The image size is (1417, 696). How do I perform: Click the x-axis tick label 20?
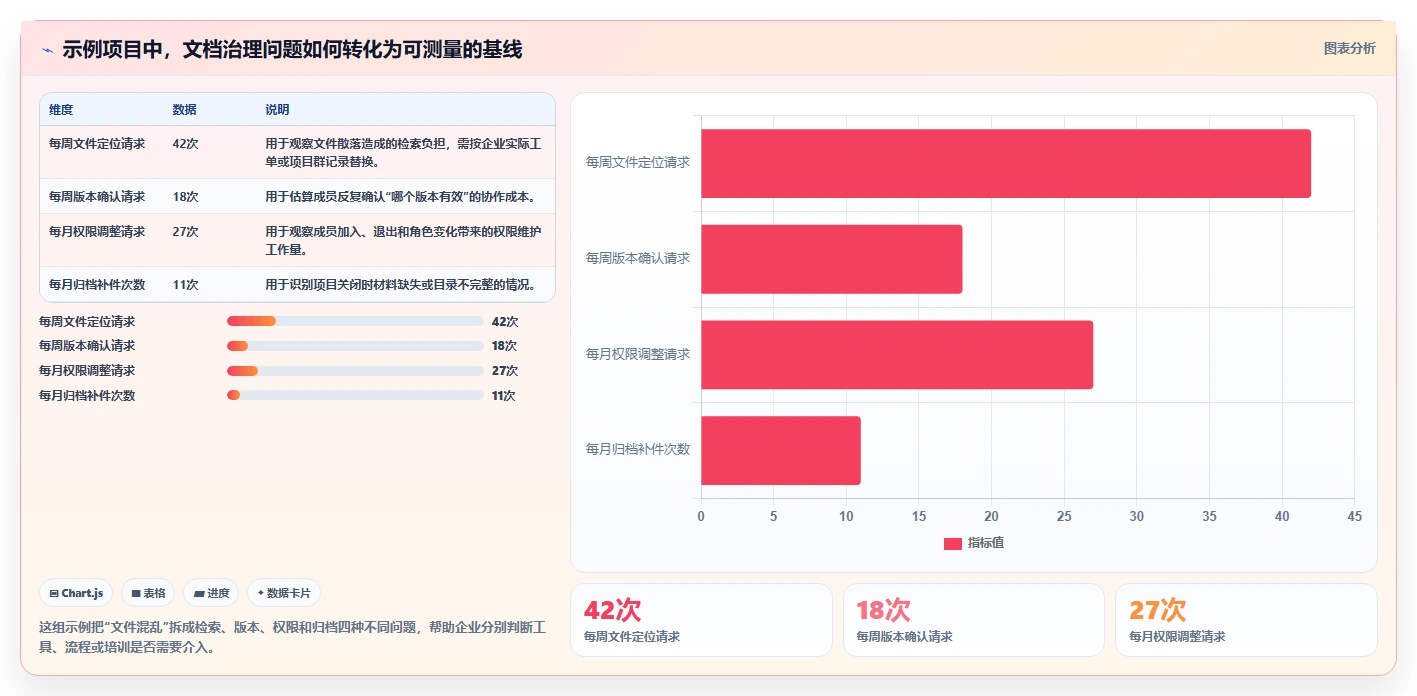[991, 516]
